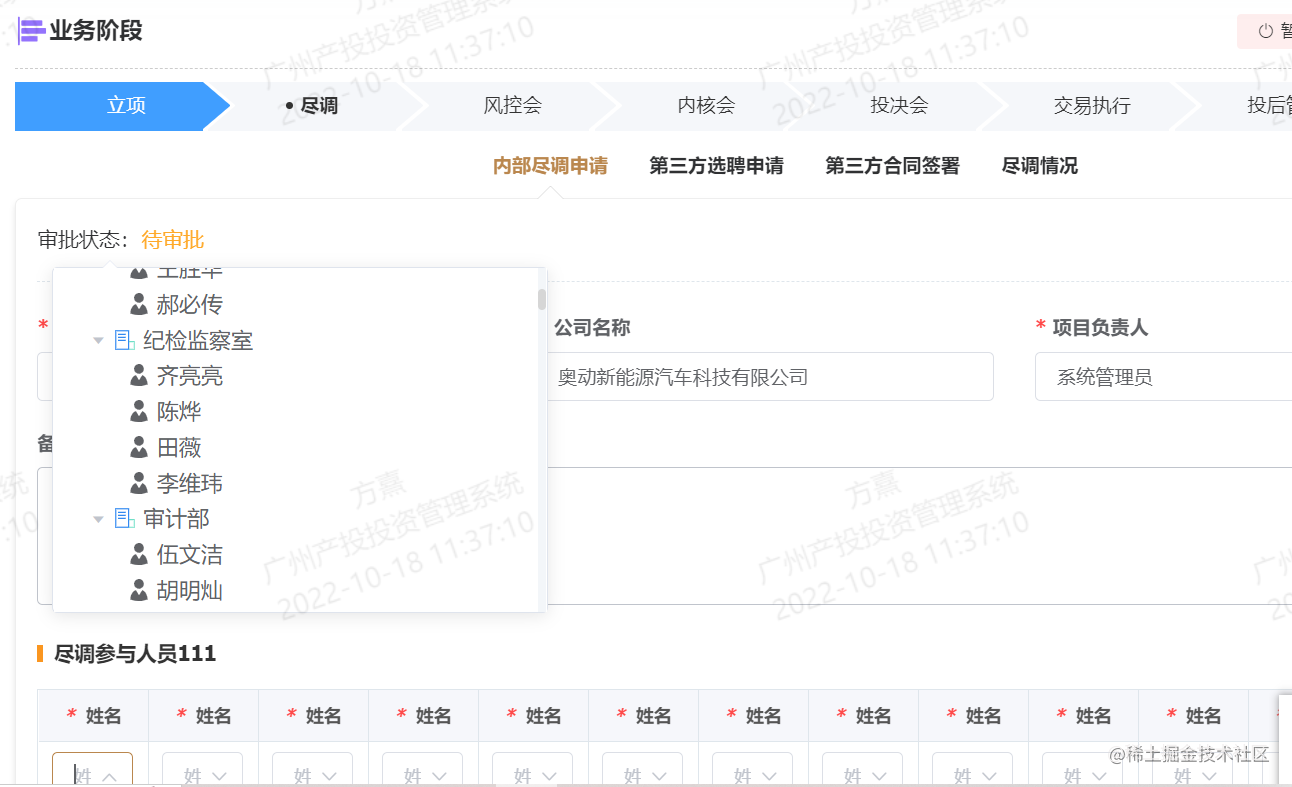The image size is (1292, 787).
Task: Click the 公司名称 input field
Action: coord(770,377)
